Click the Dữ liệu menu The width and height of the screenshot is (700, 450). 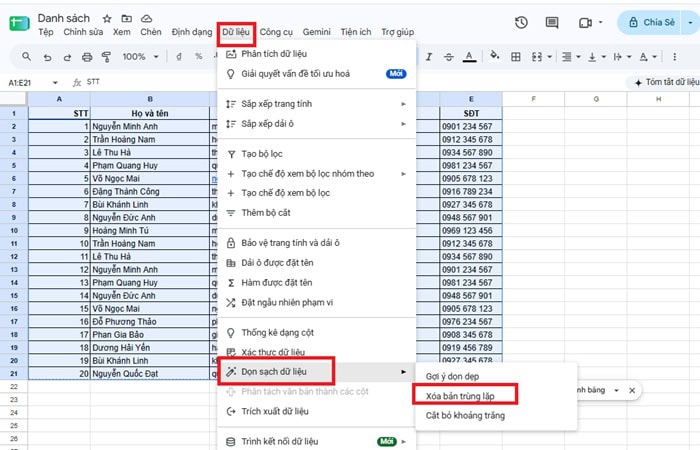pos(236,32)
